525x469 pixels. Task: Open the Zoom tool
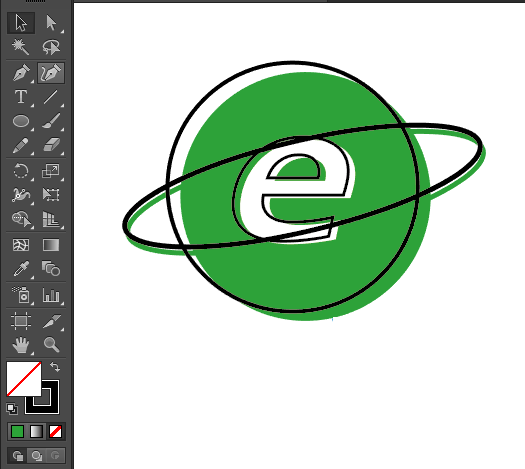(51, 344)
